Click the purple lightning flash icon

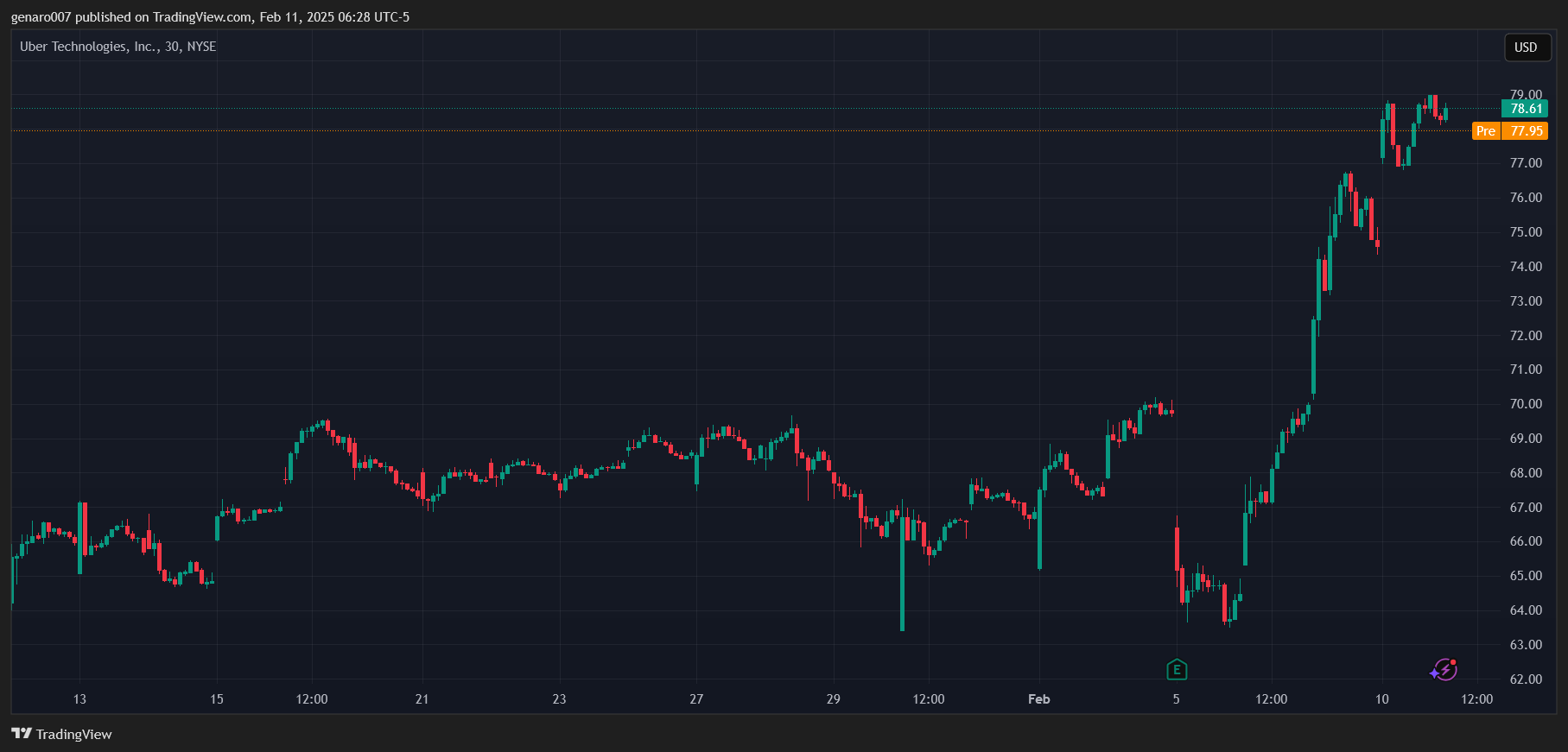click(1444, 670)
